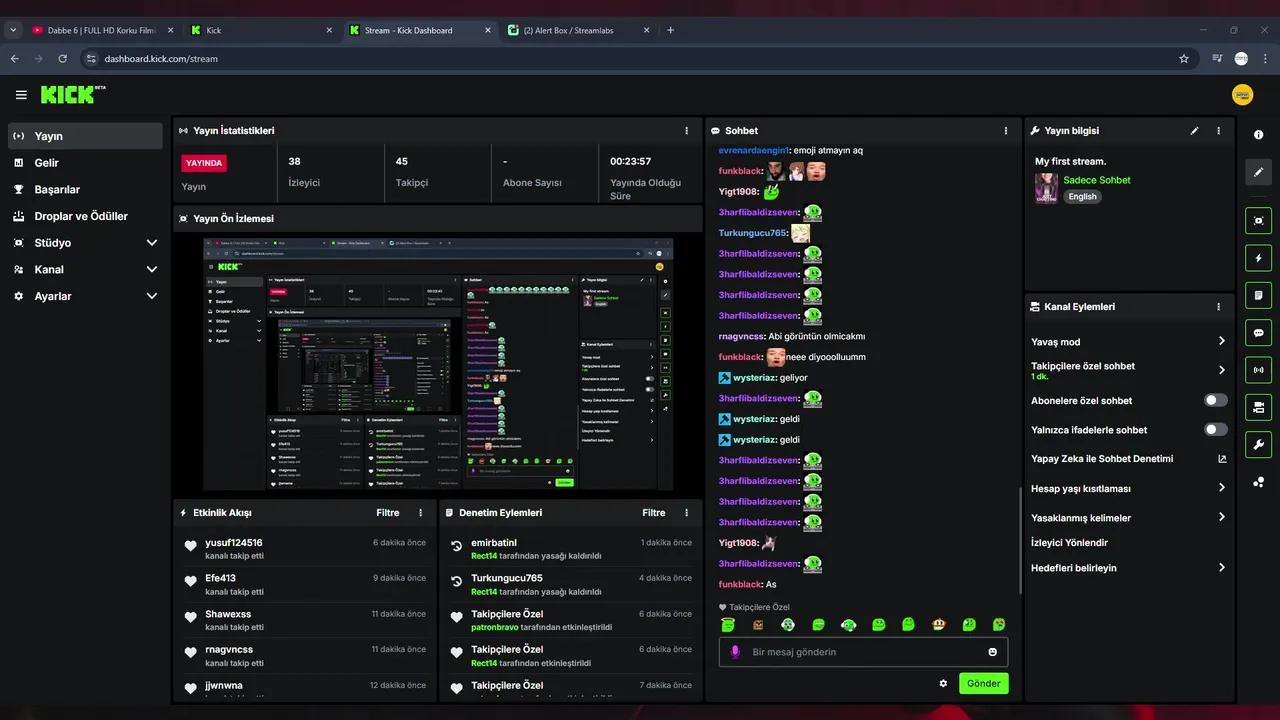Open a new browser tab
The image size is (1280, 720).
click(670, 30)
